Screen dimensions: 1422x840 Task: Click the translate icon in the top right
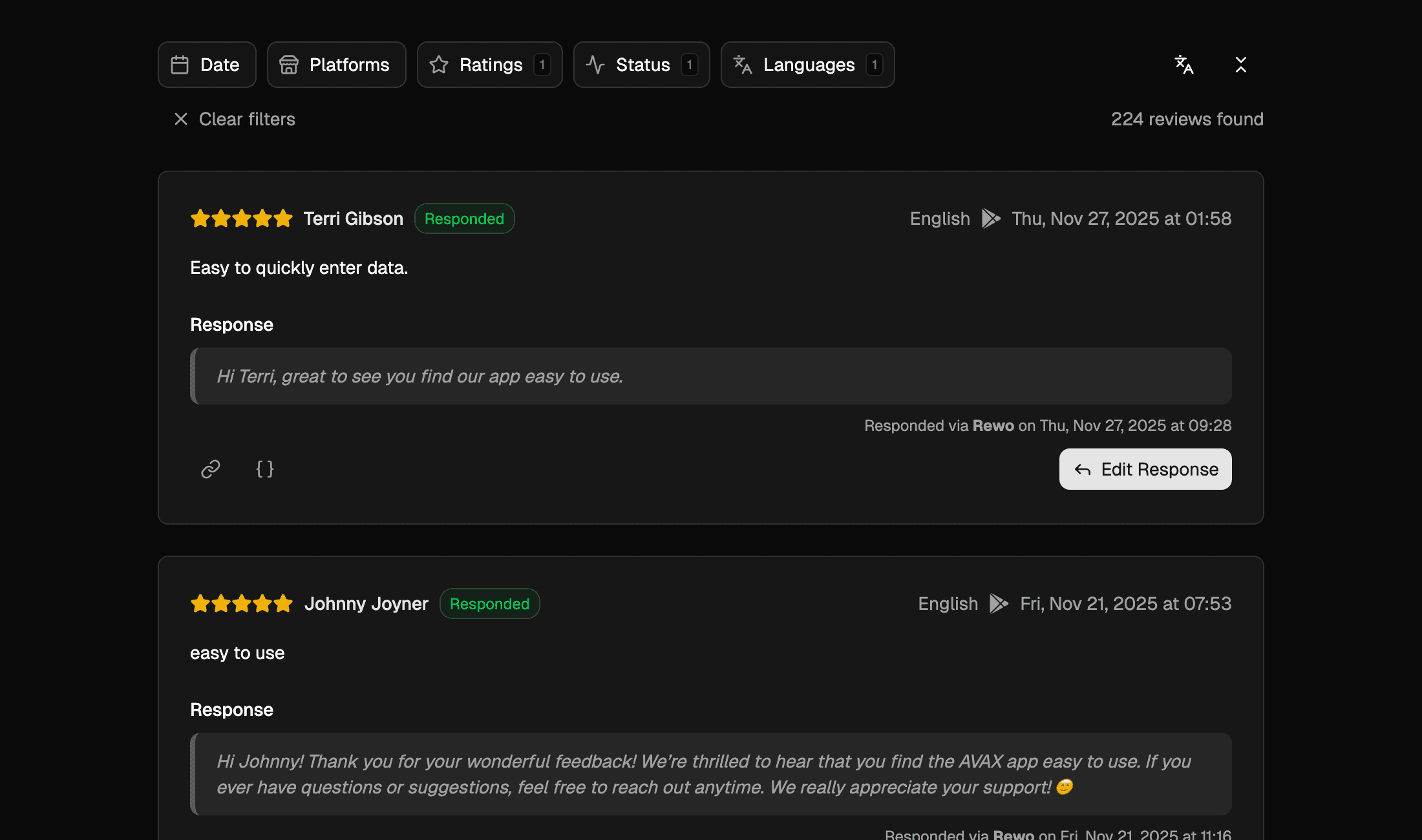point(1183,65)
